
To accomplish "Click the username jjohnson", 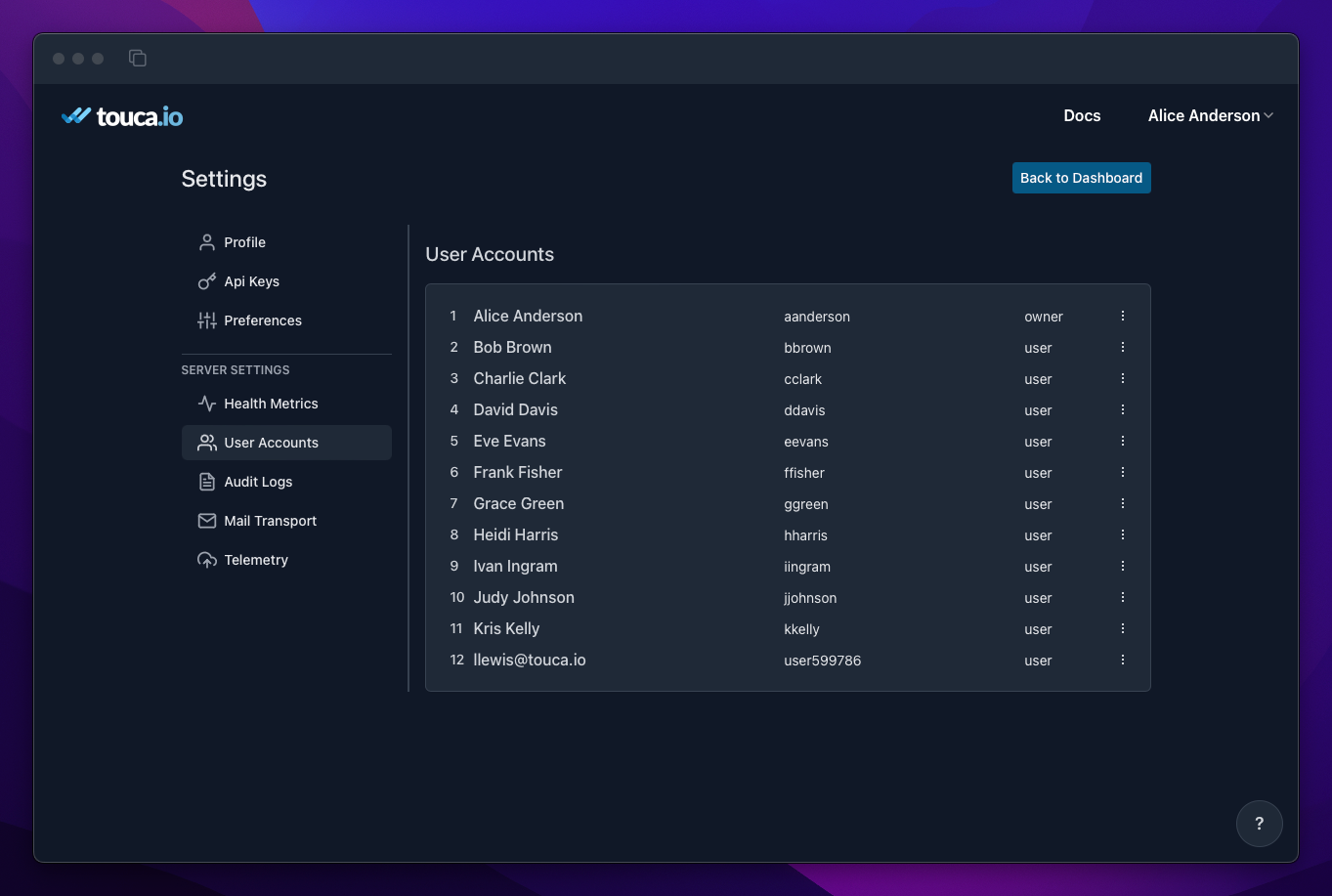I will (810, 598).
